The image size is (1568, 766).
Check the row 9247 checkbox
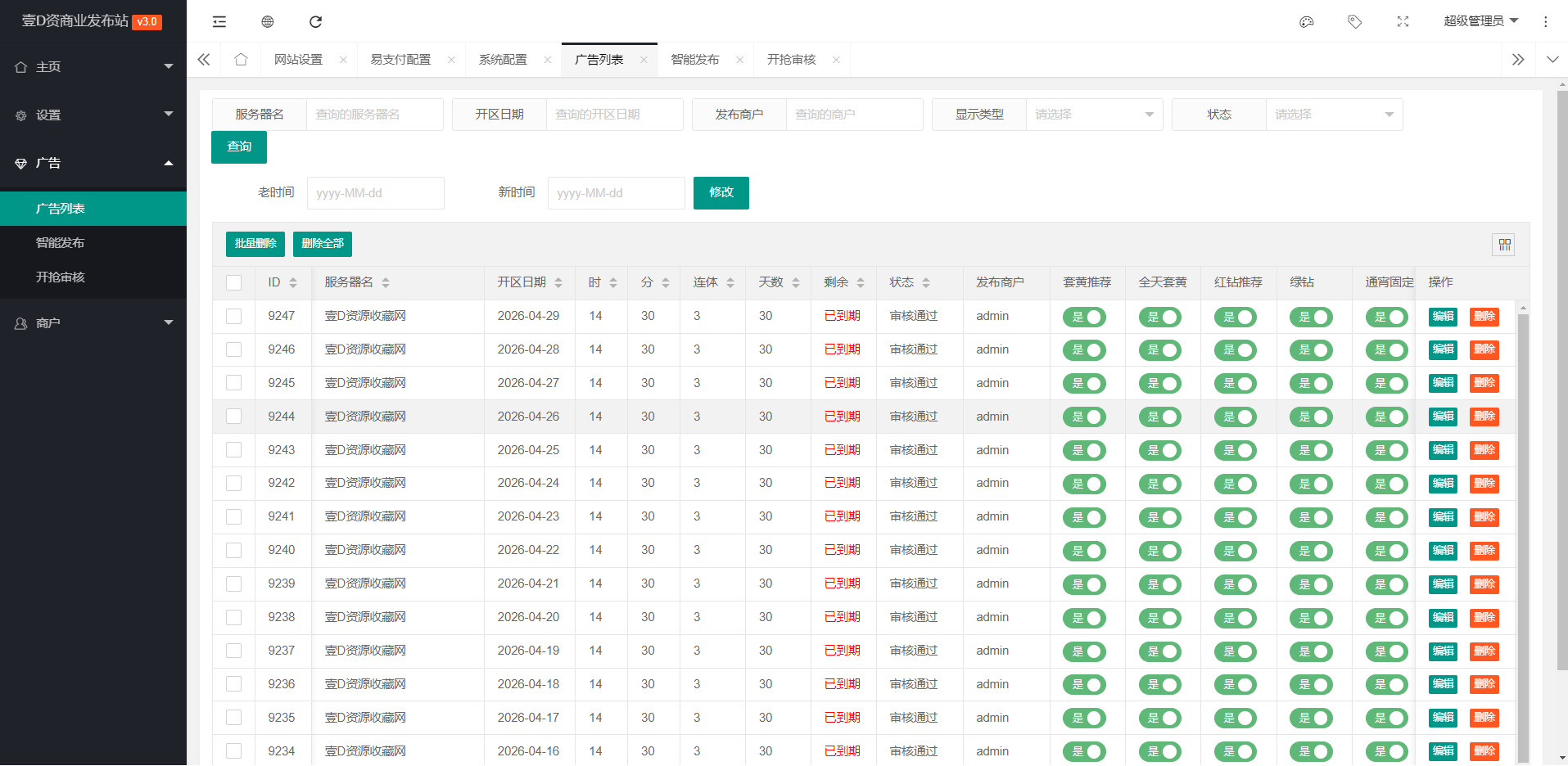[233, 316]
